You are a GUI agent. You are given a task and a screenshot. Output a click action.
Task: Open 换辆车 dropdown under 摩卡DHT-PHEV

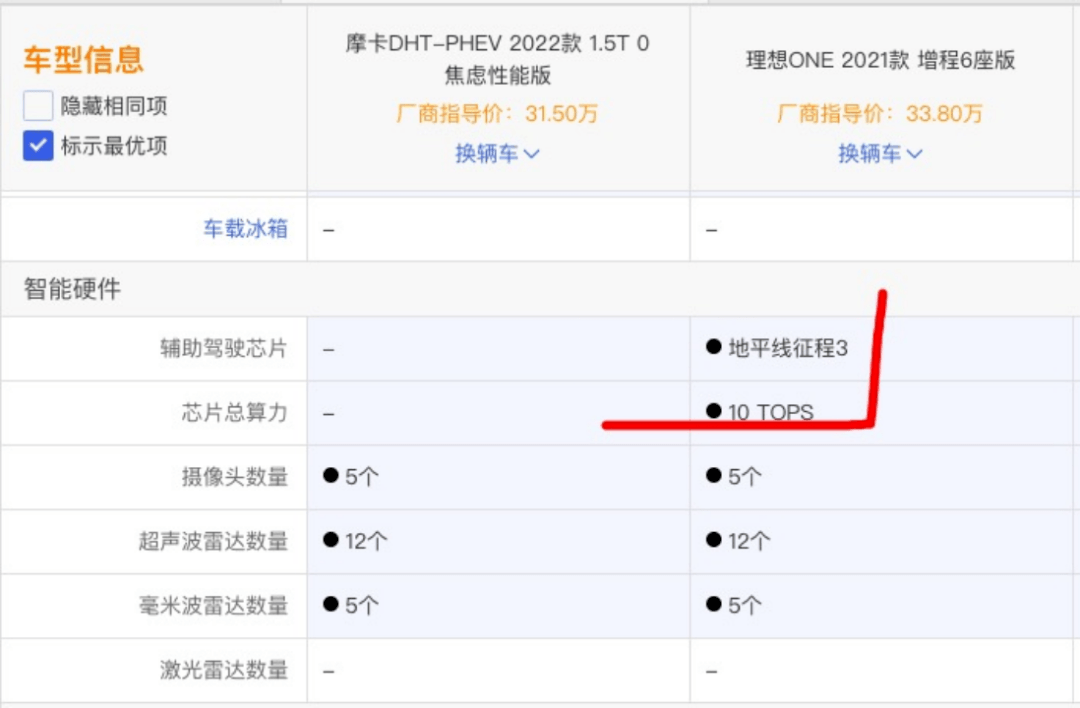coord(497,153)
